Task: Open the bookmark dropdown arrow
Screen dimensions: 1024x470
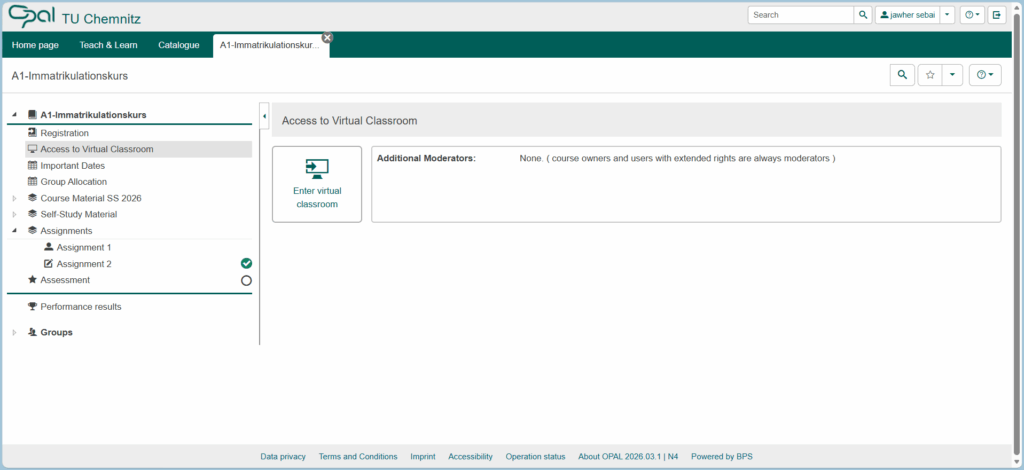Action: 953,75
